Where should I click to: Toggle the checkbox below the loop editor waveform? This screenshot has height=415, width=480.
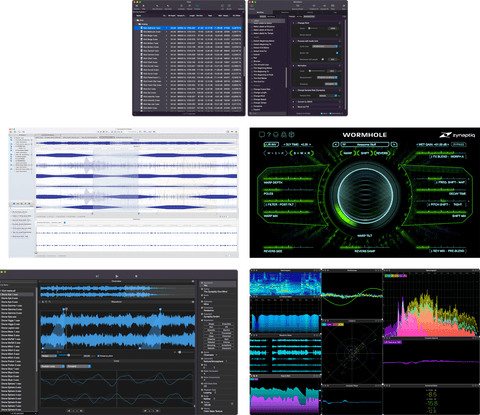tap(98, 356)
